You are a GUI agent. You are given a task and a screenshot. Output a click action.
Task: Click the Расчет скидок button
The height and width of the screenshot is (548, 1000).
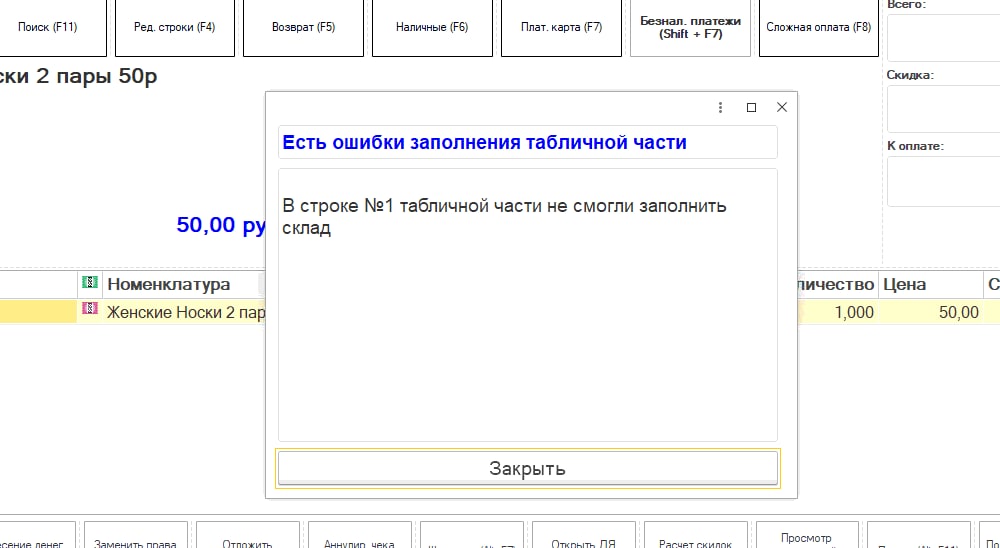click(696, 535)
